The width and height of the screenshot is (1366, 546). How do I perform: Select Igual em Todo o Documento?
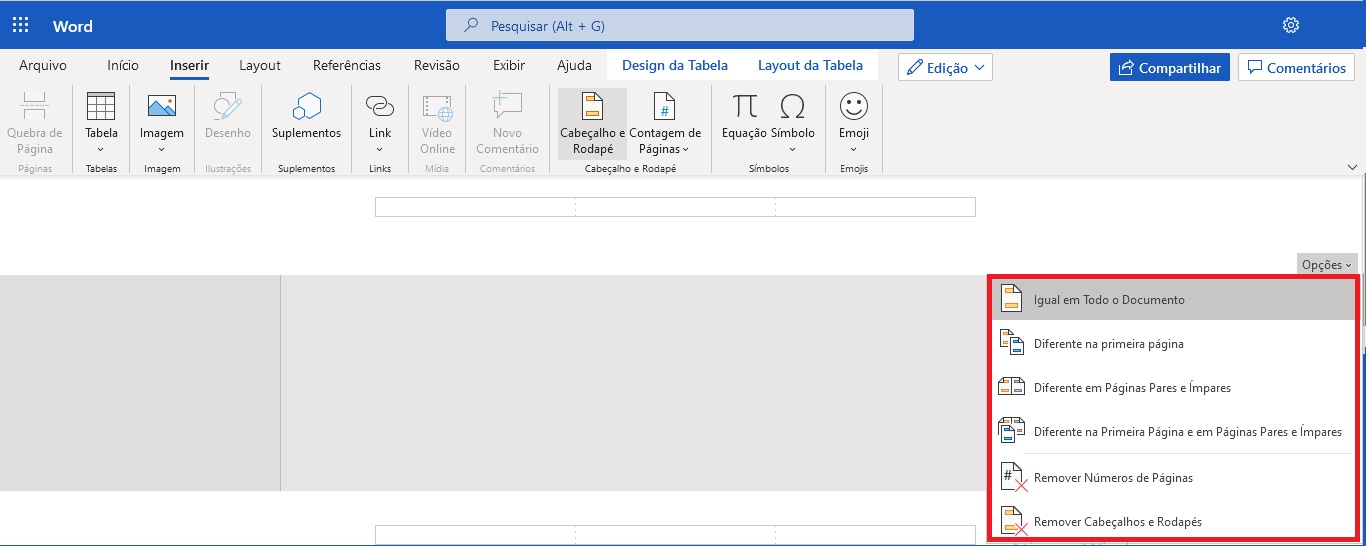(x=1109, y=300)
